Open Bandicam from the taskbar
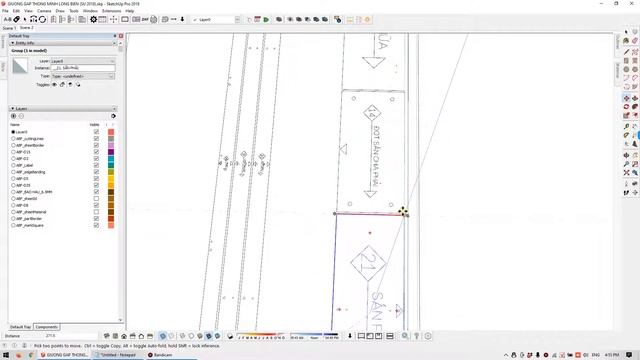Image resolution: width=640 pixels, height=360 pixels. [160, 355]
